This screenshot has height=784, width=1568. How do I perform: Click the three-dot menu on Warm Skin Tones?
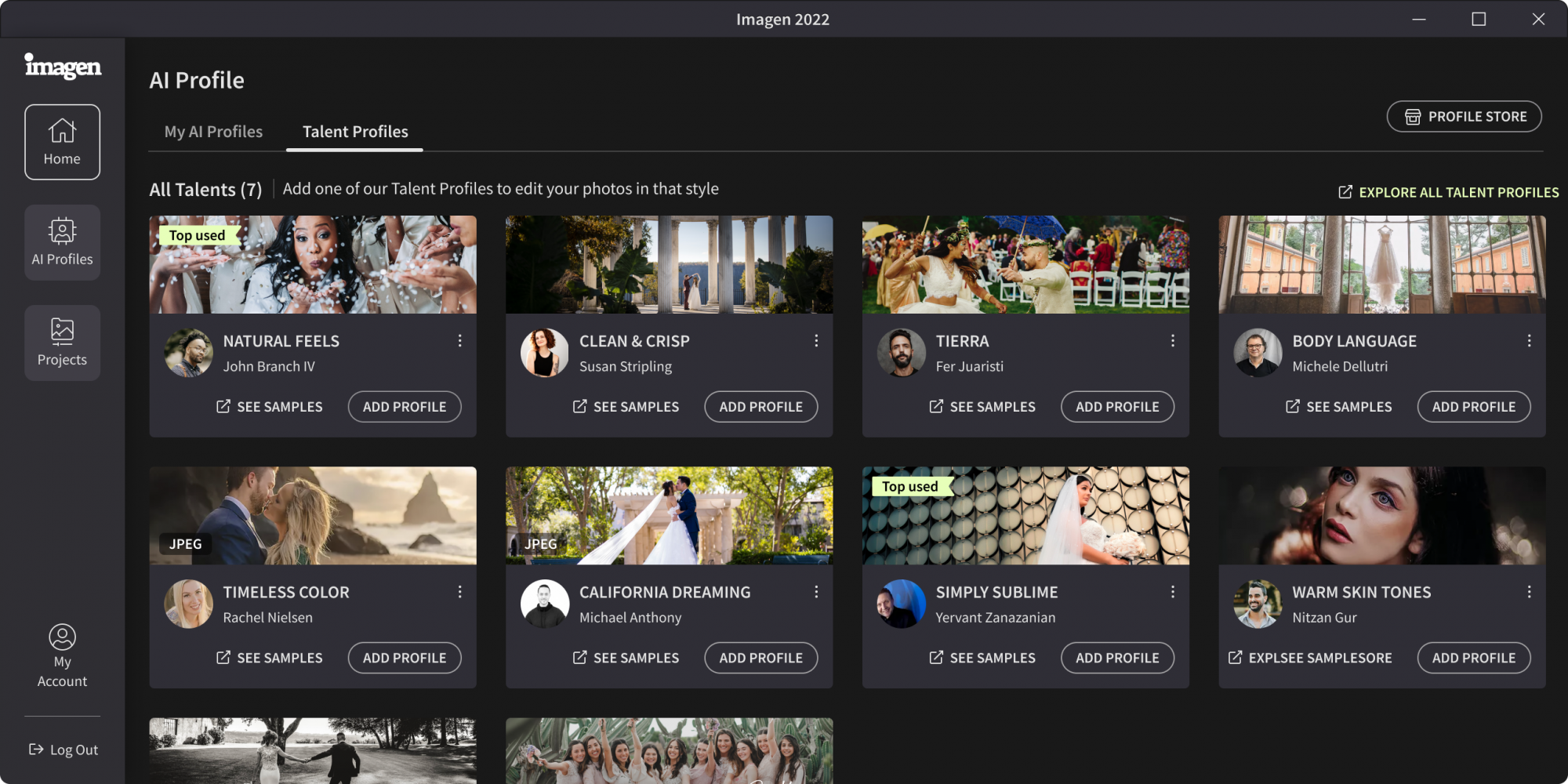click(x=1529, y=591)
